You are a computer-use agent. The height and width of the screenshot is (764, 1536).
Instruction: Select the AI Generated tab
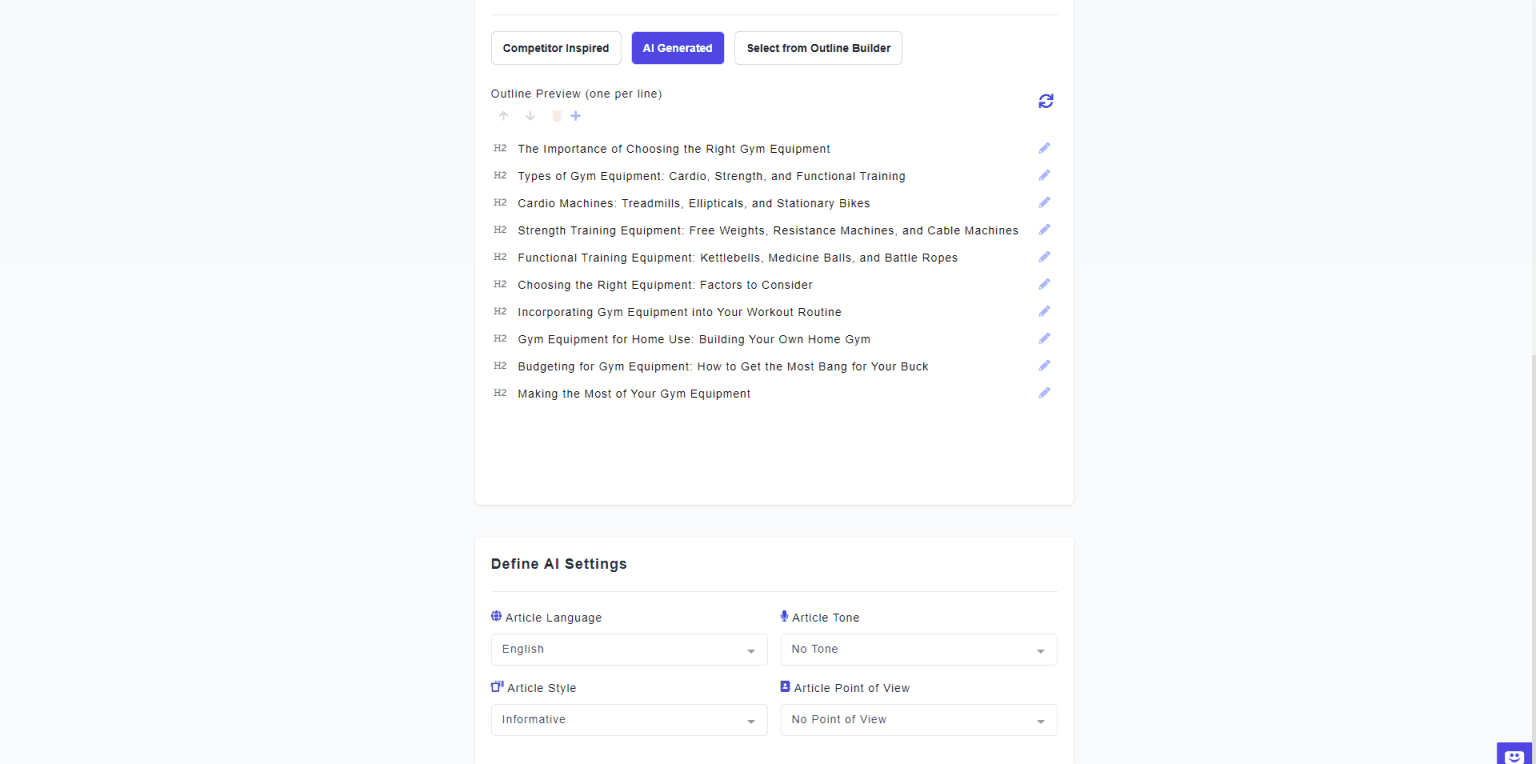point(678,48)
